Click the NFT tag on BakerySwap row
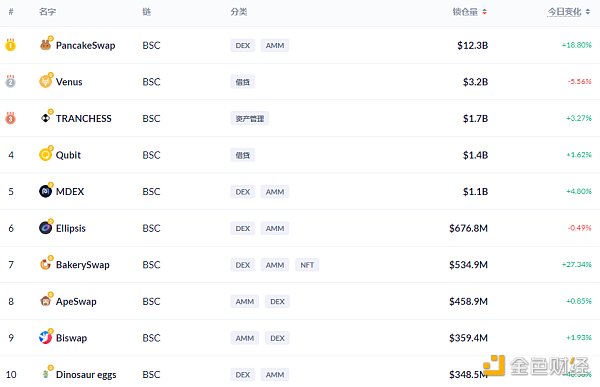 (x=307, y=265)
